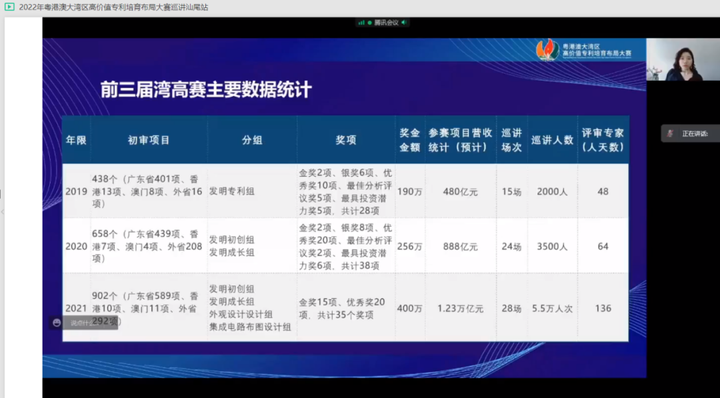Click the 15场 cell
The height and width of the screenshot is (398, 720).
(x=512, y=191)
